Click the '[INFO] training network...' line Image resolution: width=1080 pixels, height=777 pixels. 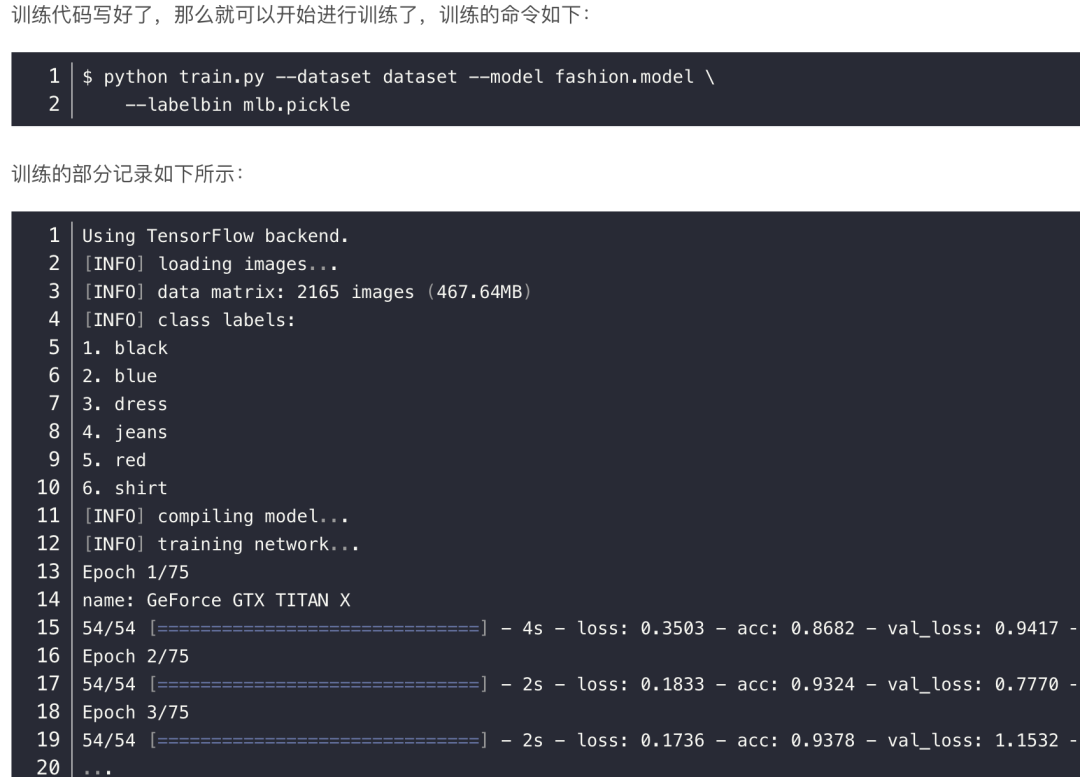pyautogui.click(x=221, y=545)
